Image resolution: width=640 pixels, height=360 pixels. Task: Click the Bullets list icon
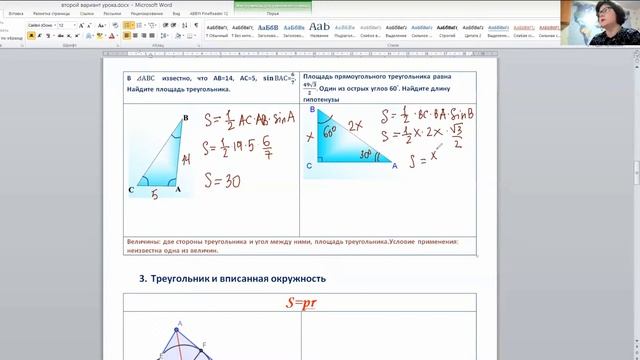(x=127, y=25)
